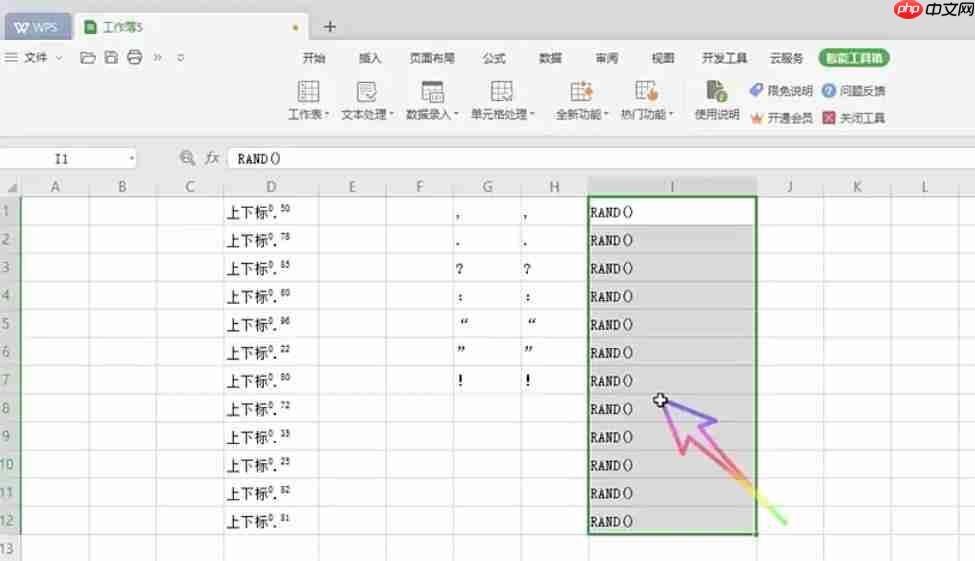This screenshot has width=975, height=561.
Task: Switch to the 视图 ribbon tab
Action: (663, 58)
